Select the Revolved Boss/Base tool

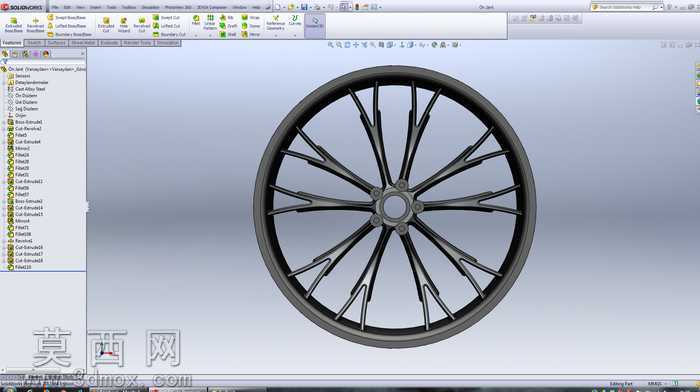point(35,25)
